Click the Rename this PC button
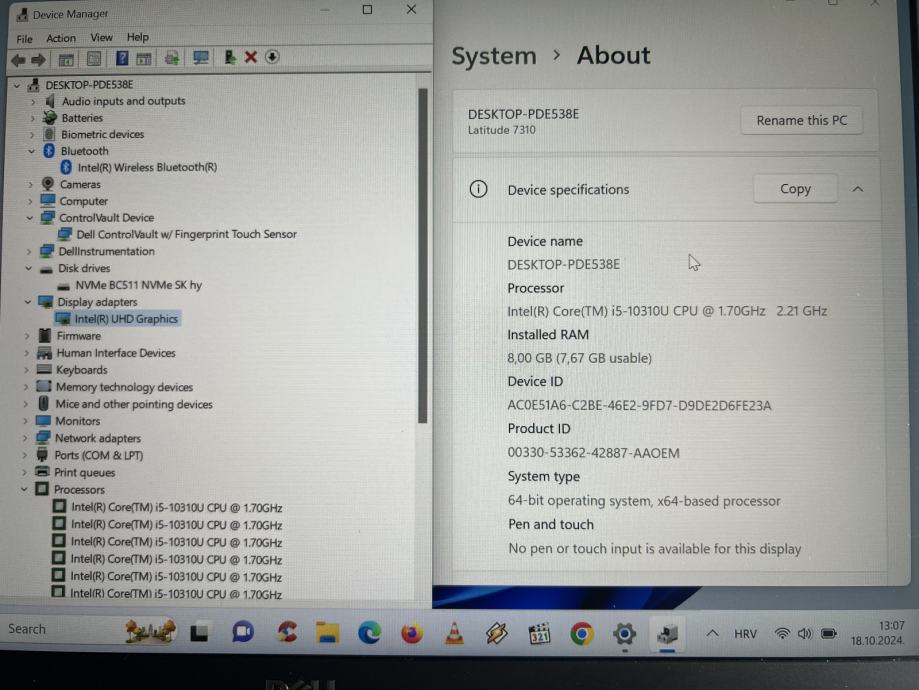The height and width of the screenshot is (690, 919). point(801,121)
